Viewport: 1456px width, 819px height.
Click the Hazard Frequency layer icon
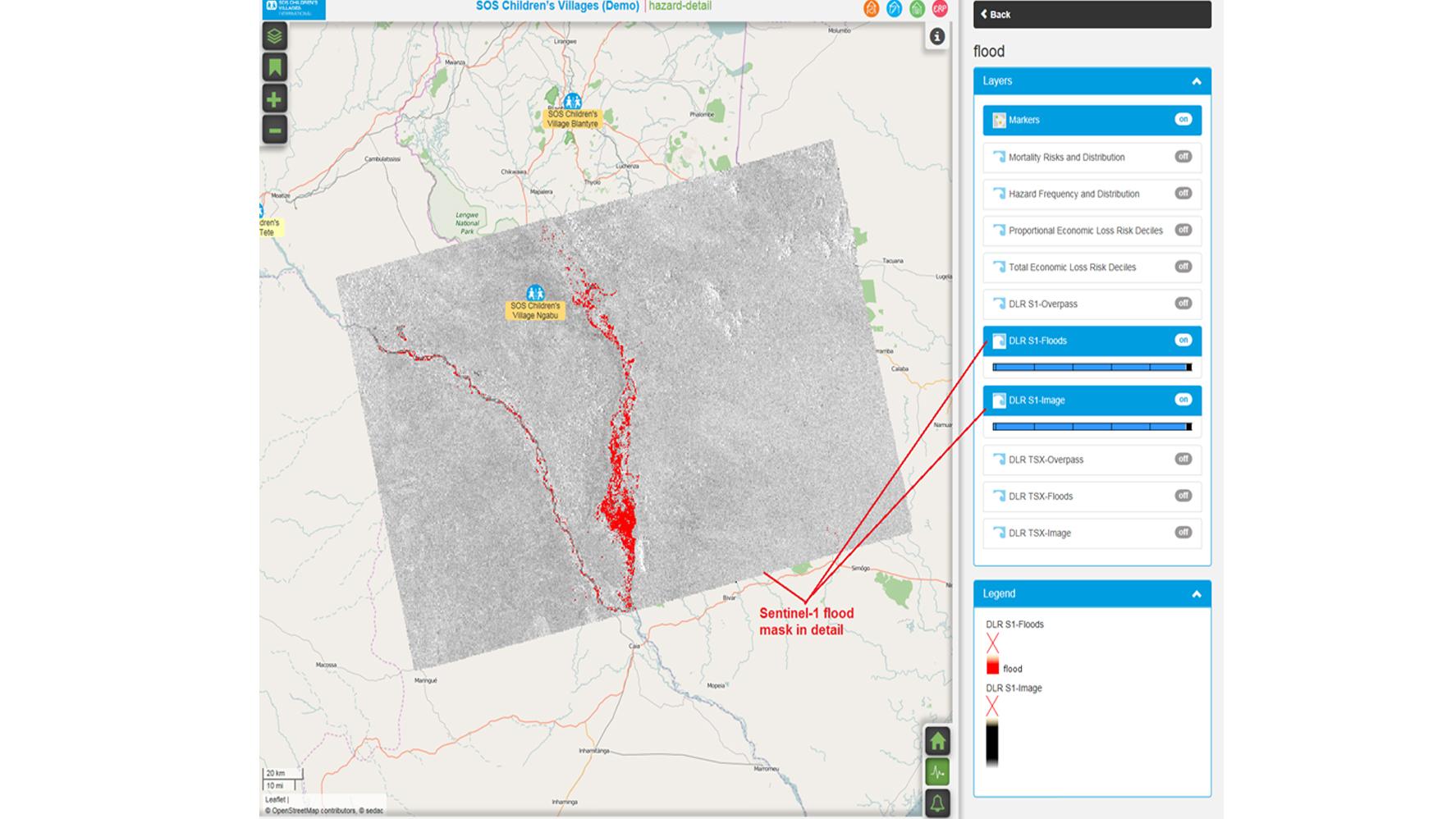point(999,194)
